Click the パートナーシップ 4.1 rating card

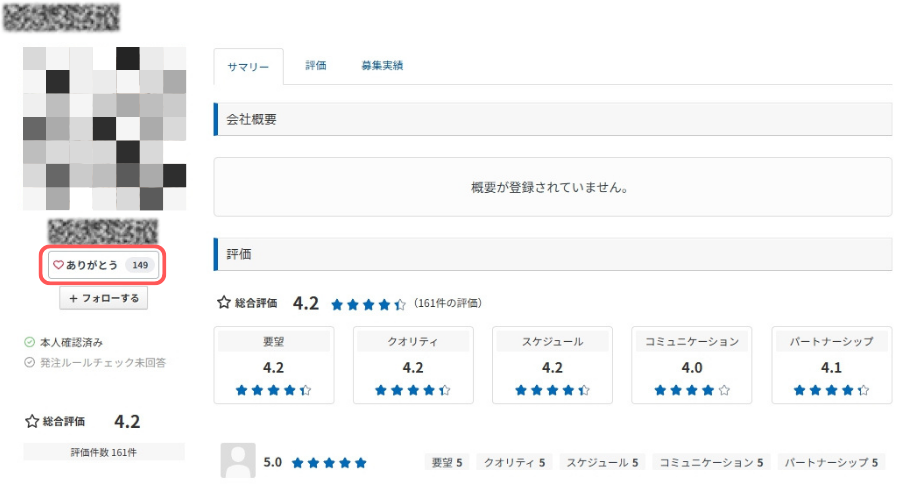point(831,365)
